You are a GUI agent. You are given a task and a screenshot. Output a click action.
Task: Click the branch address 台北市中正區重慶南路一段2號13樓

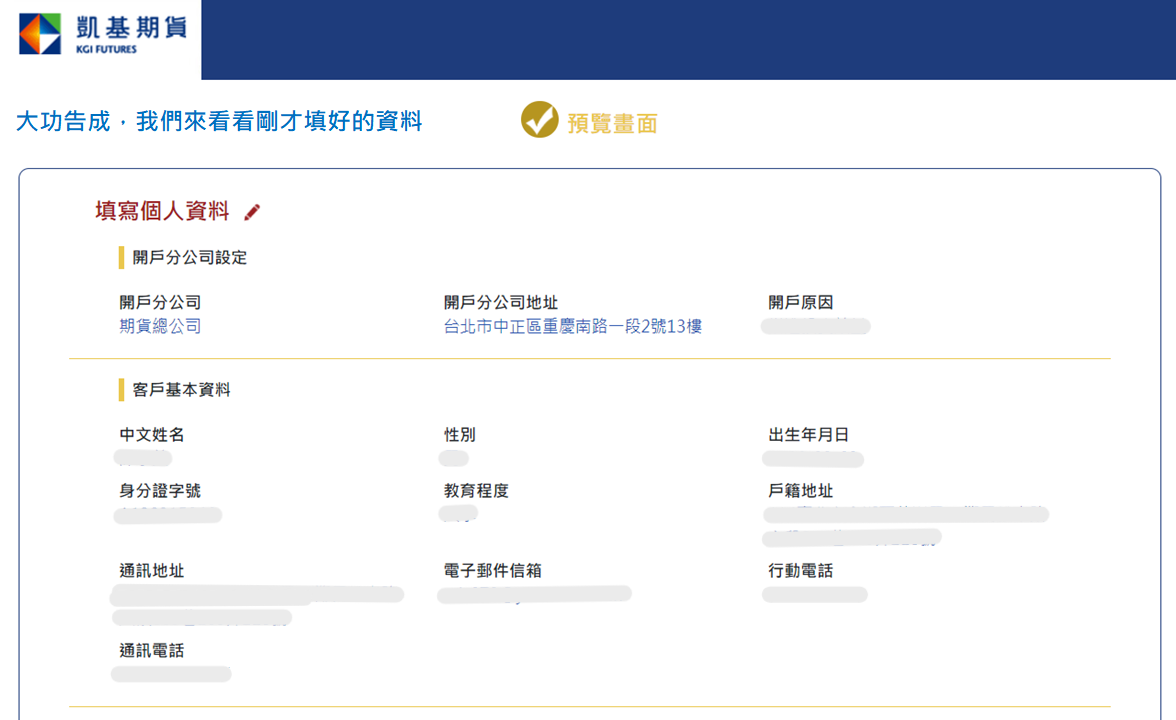click(x=572, y=326)
